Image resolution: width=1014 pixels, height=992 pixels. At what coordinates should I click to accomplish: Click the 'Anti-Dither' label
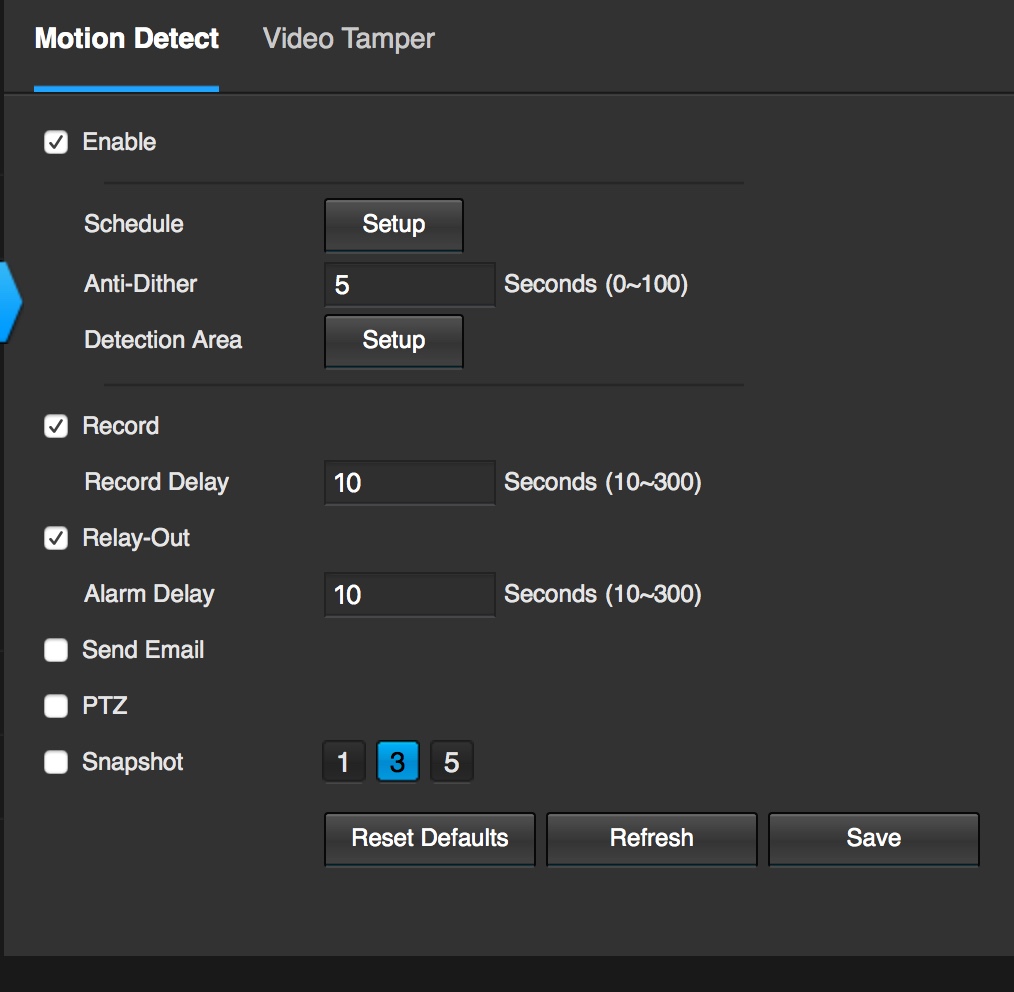pyautogui.click(x=140, y=284)
